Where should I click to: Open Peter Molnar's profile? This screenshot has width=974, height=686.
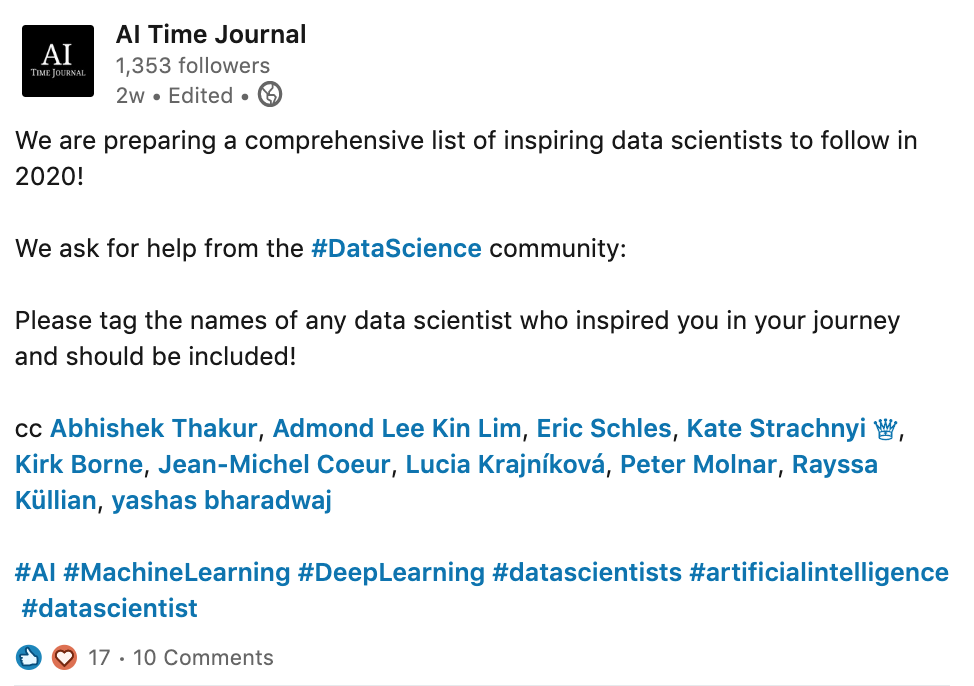[x=698, y=465]
